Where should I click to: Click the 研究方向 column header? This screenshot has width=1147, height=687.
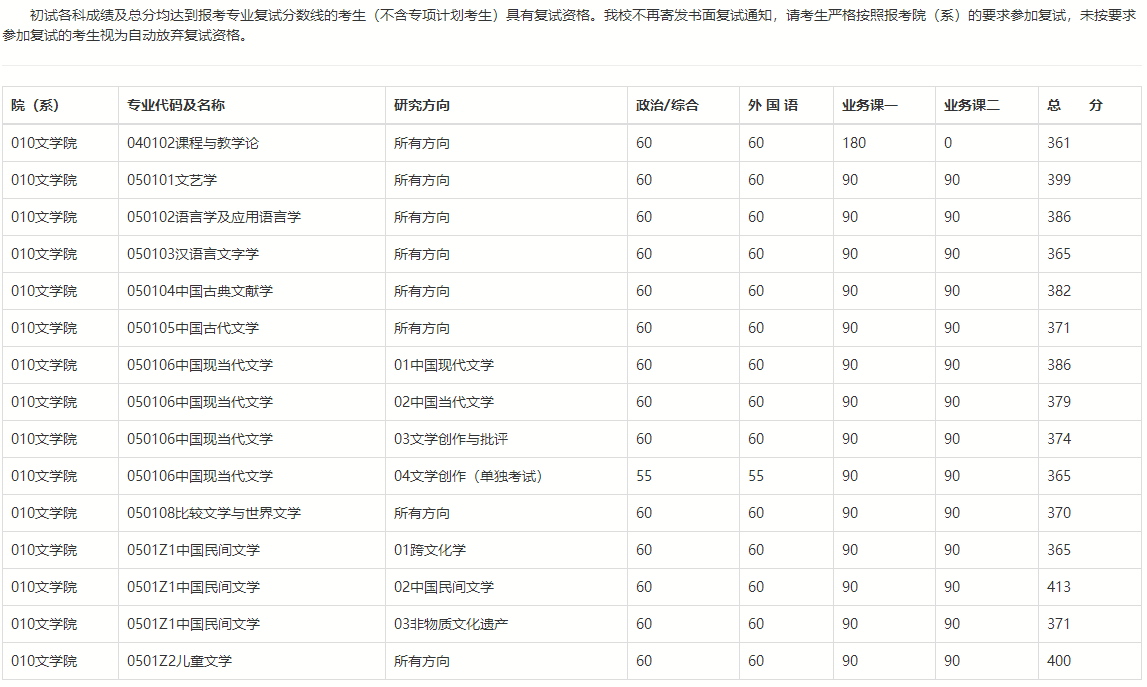click(x=422, y=105)
